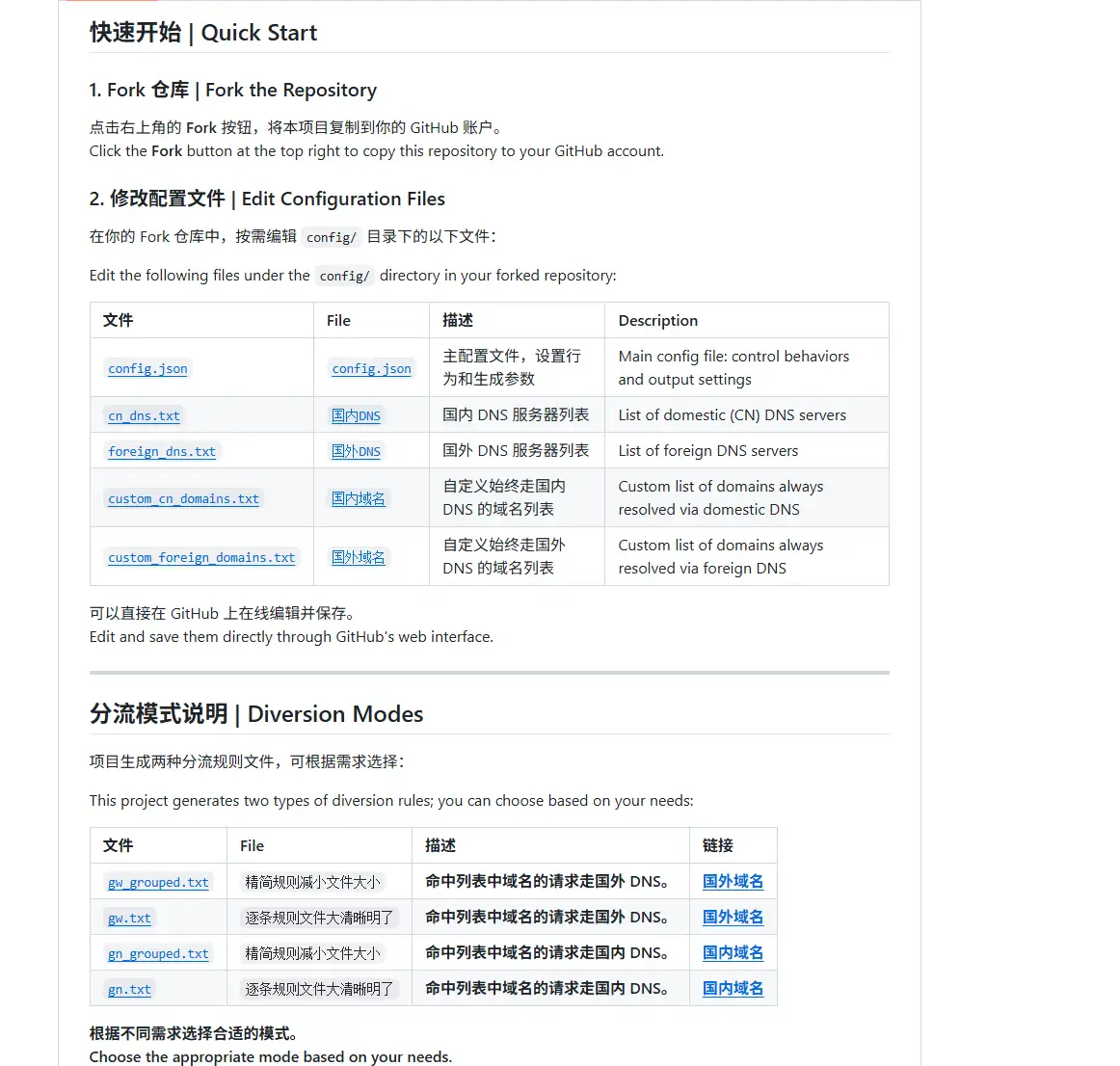Viewport: 1120px width, 1066px height.
Task: Select the 分流模式说明 Diversion Modes heading
Action: pyautogui.click(x=255, y=714)
